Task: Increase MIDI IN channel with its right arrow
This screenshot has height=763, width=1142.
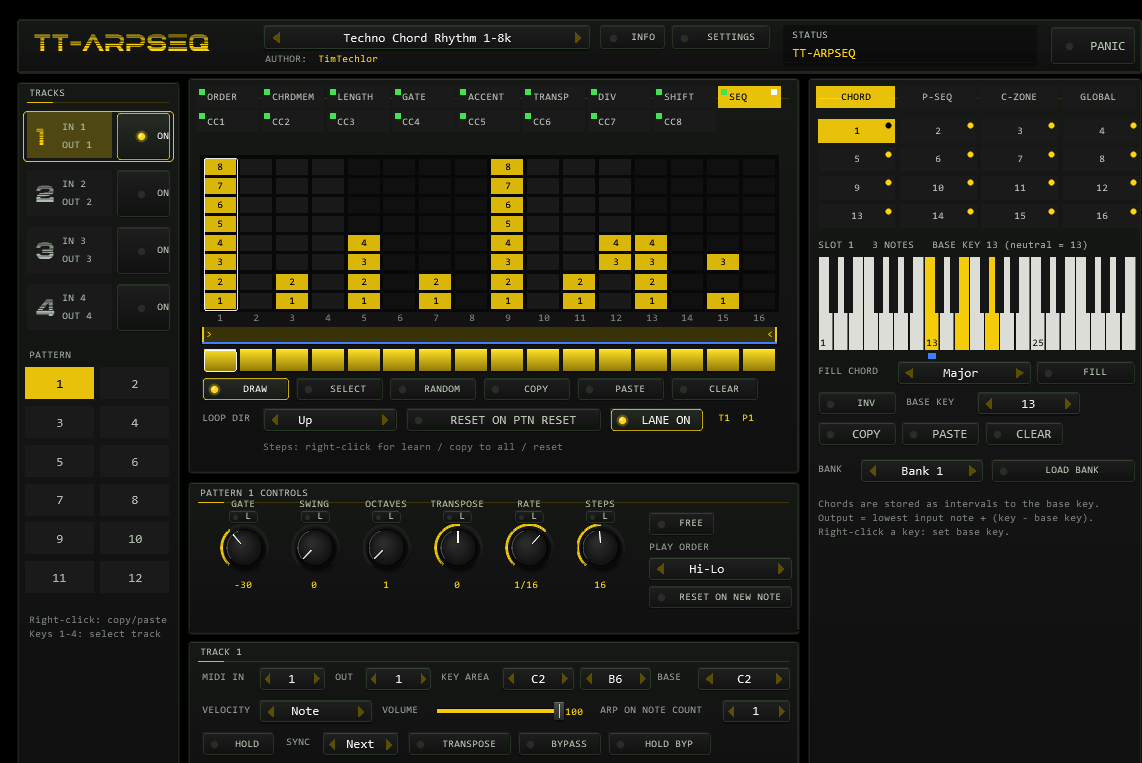Action: click(317, 679)
